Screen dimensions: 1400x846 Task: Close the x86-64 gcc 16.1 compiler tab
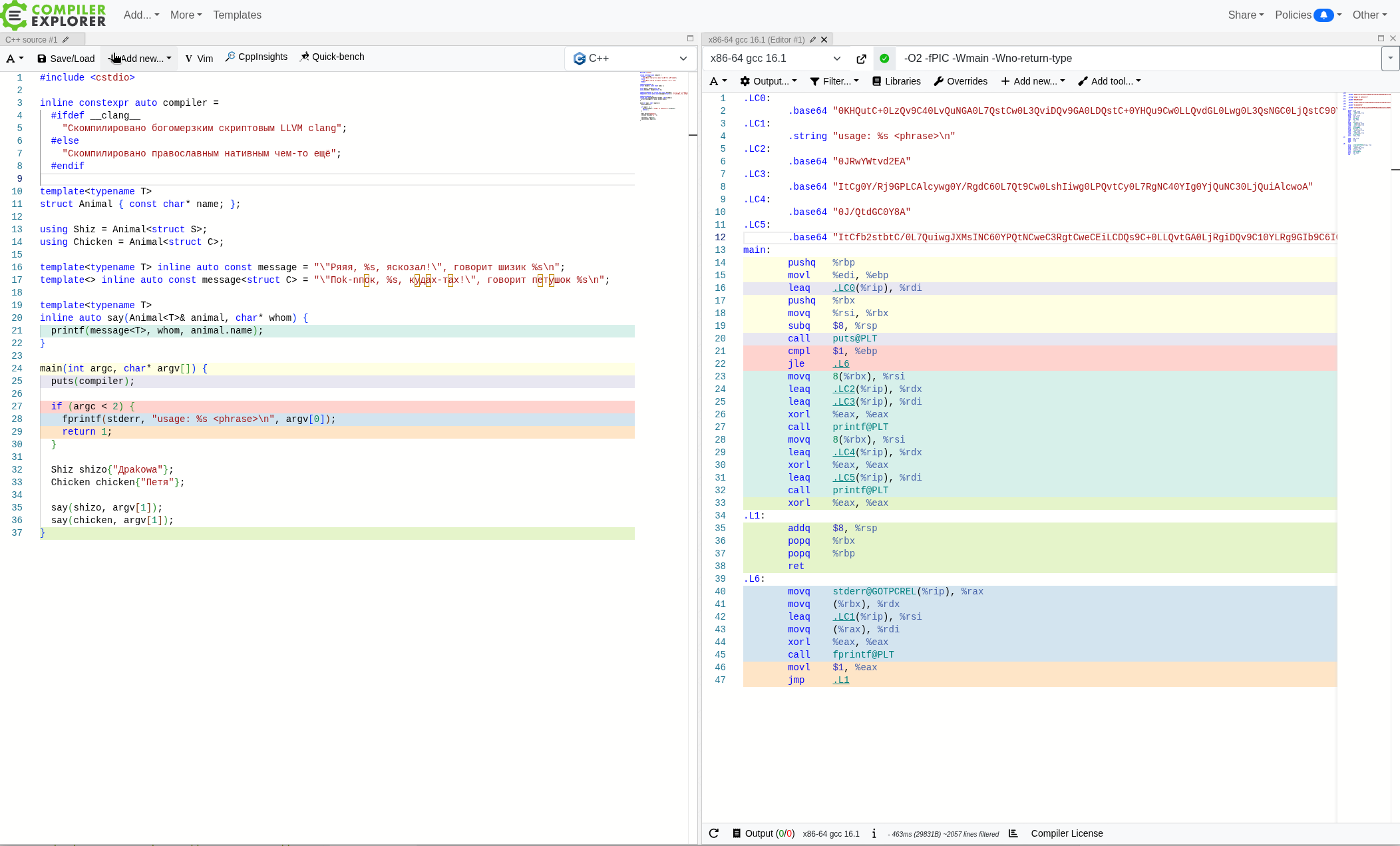[824, 40]
